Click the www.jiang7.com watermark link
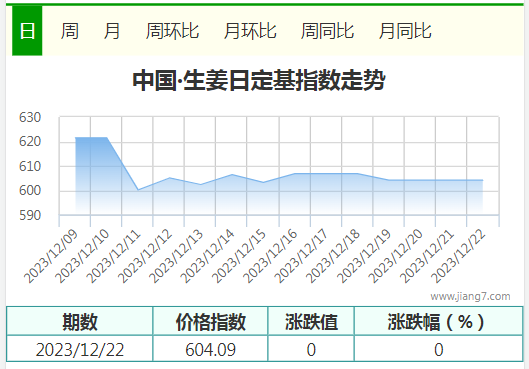529x369 pixels. coord(470,296)
